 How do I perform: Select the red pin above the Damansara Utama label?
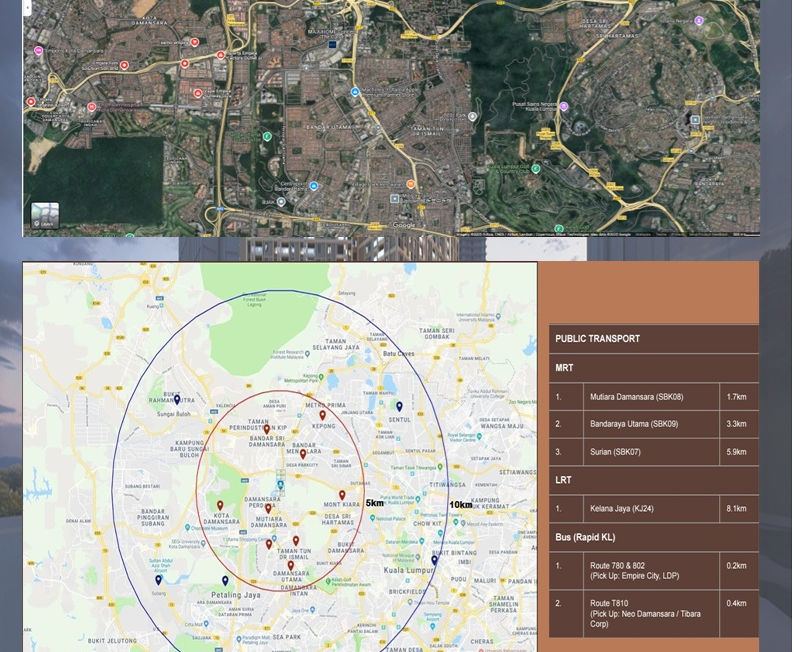291,565
